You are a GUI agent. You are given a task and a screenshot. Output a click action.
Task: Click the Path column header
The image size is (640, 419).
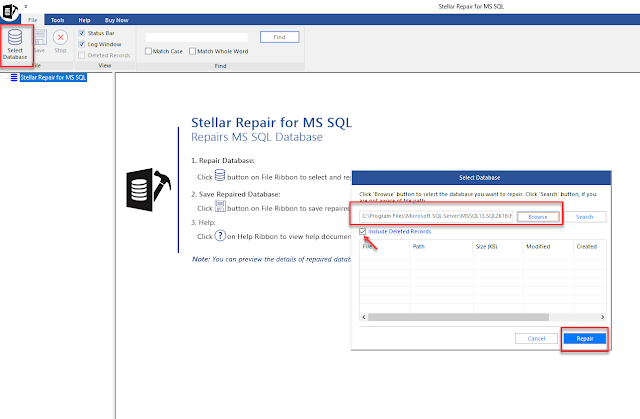442,246
